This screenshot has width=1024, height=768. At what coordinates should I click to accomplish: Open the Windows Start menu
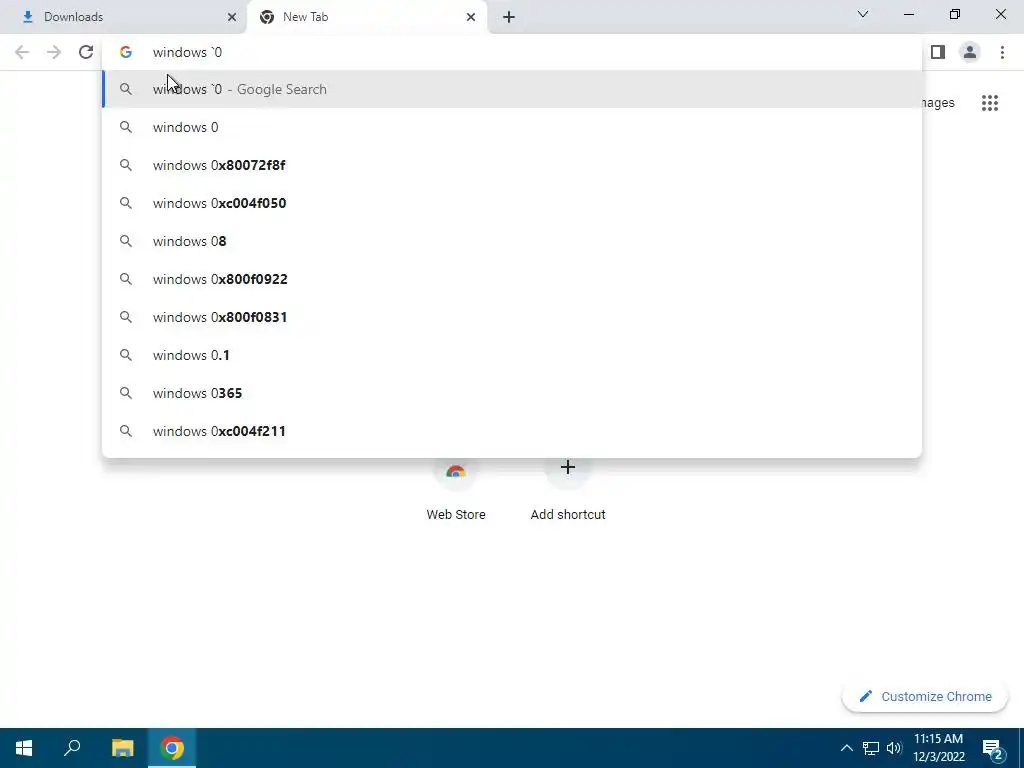pyautogui.click(x=24, y=748)
